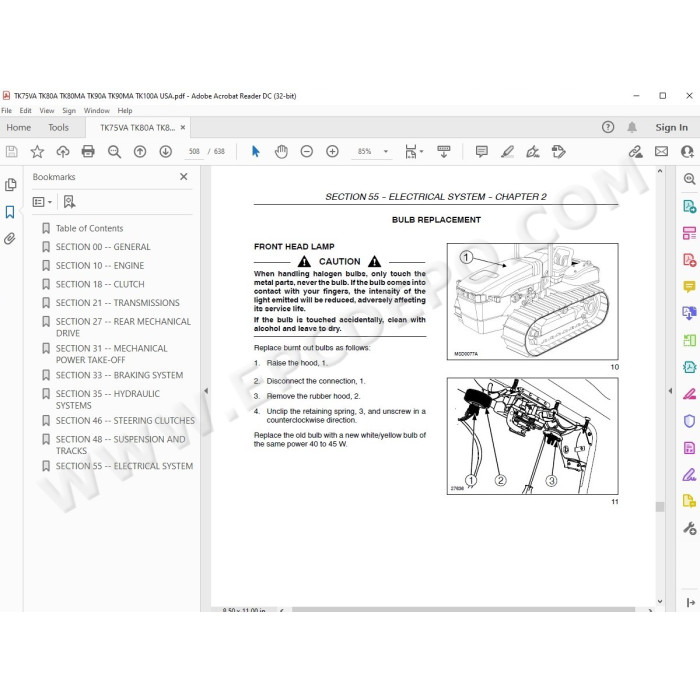Go to previous page arrow icon
Viewport: 700px width, 700px height.
[140, 152]
